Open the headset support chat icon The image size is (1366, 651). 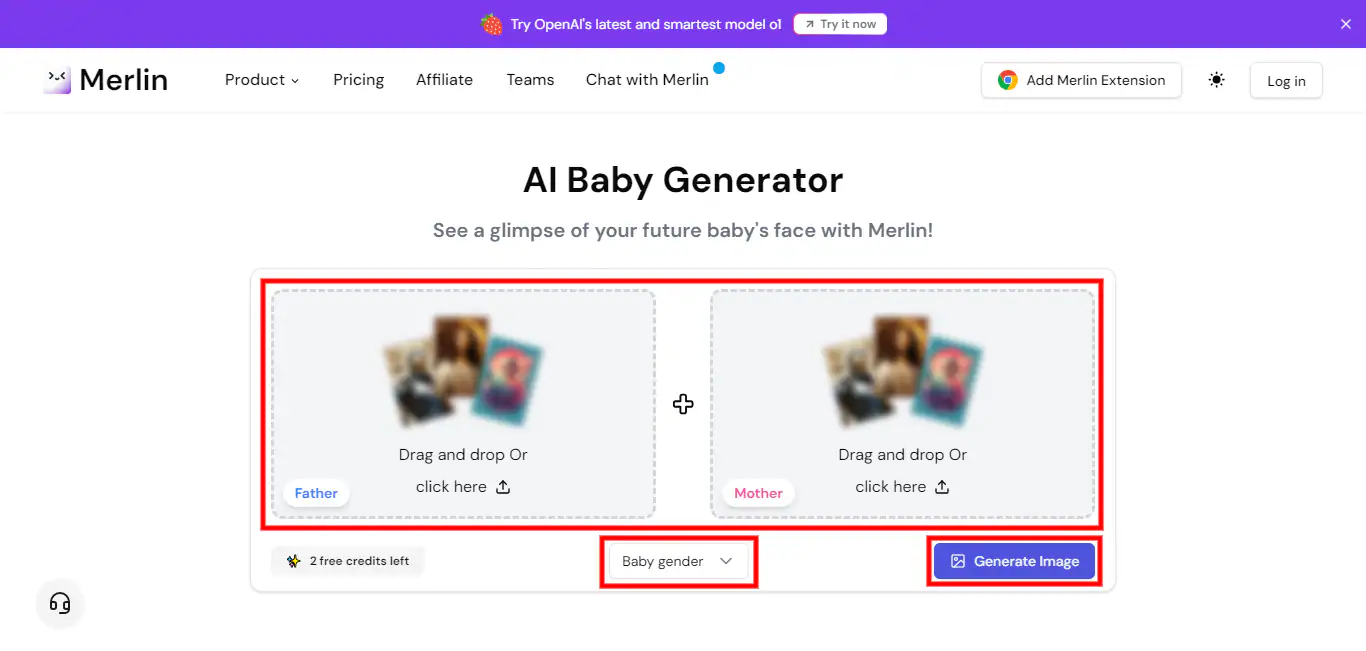pos(60,603)
